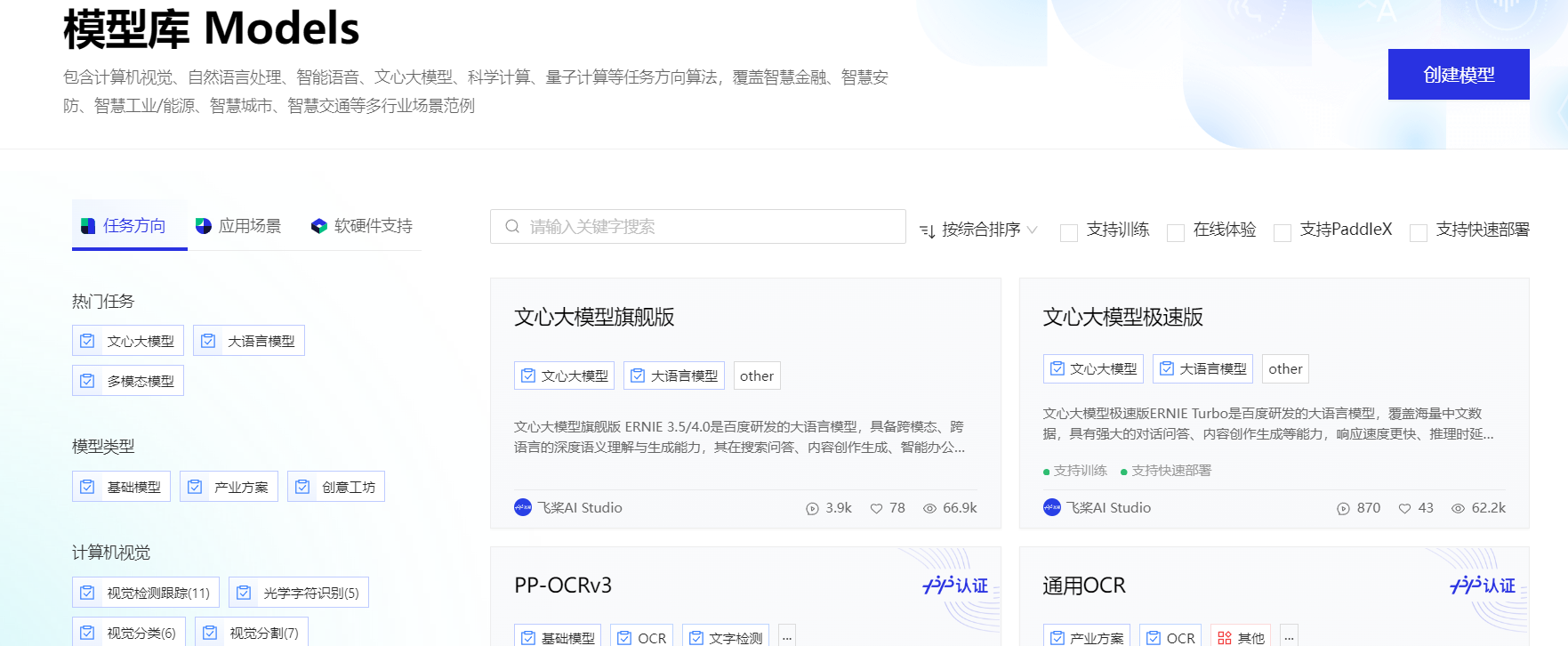
Task: Click other tag on 旗舰版 card
Action: point(757,375)
